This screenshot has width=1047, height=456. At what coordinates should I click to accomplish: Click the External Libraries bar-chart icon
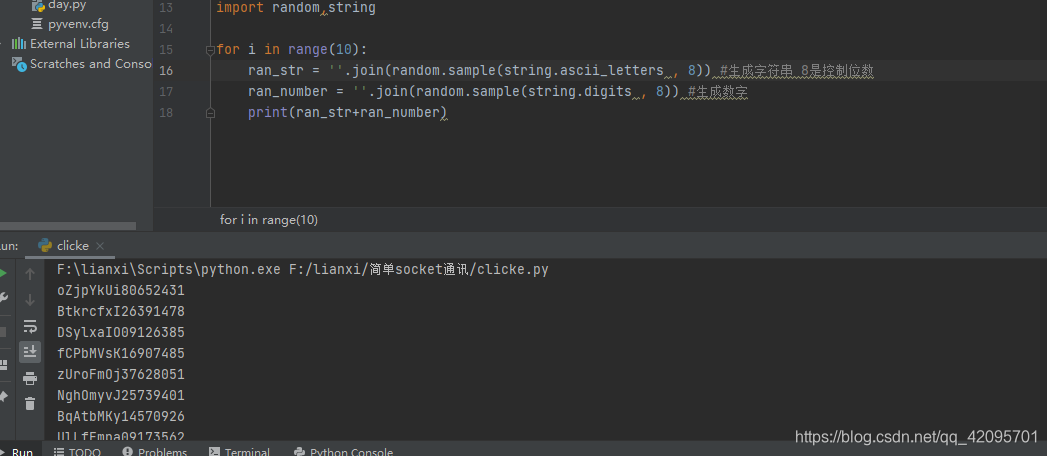pos(19,44)
